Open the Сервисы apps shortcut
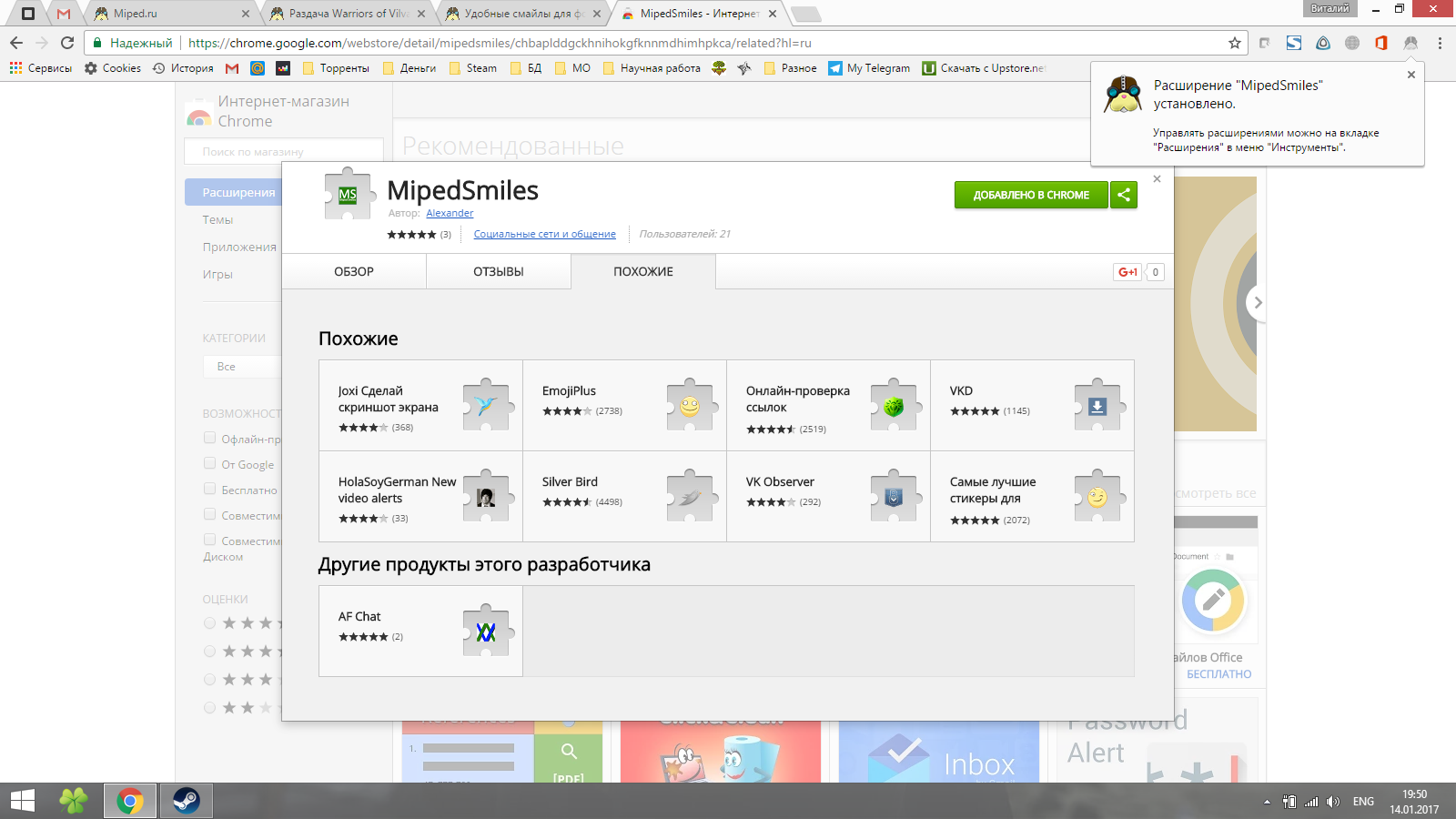This screenshot has height=819, width=1456. point(41,68)
